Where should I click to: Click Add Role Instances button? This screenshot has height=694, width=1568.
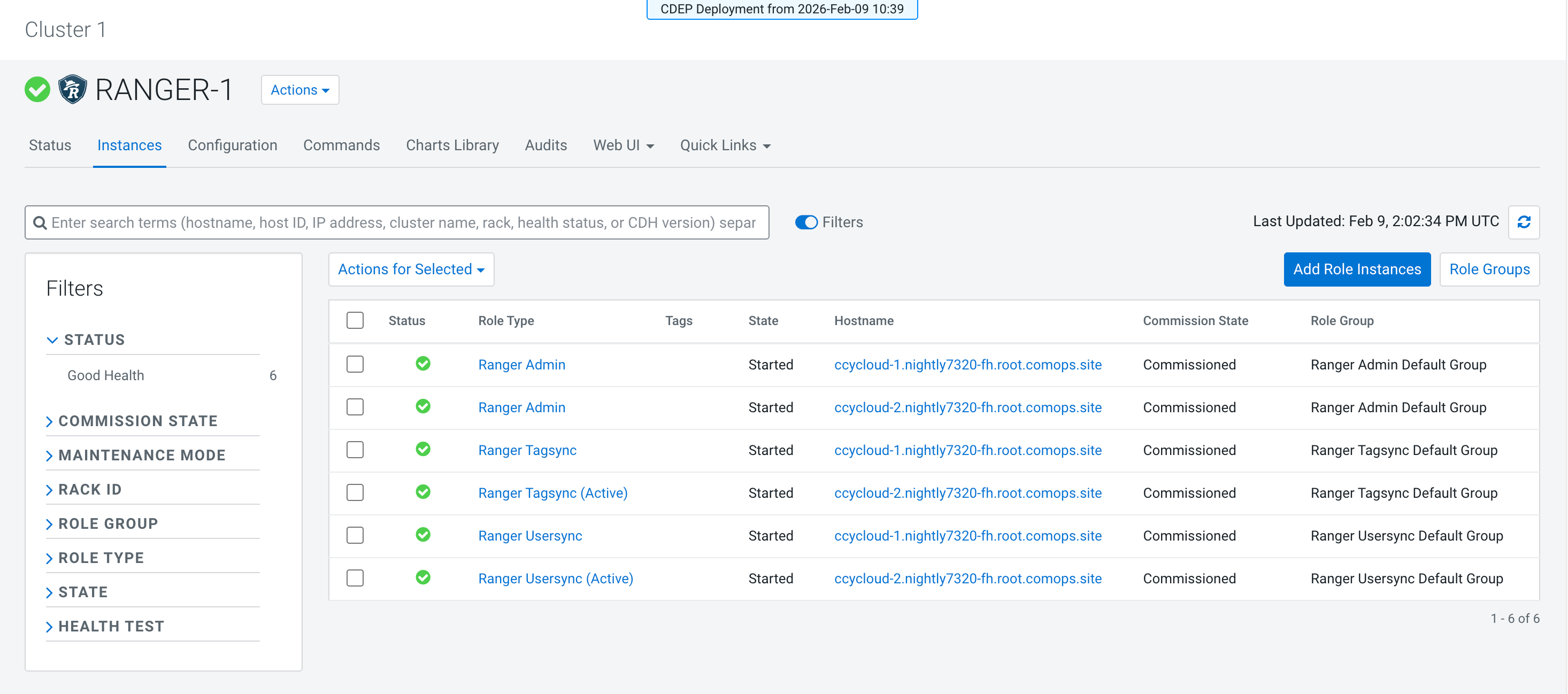[1356, 269]
